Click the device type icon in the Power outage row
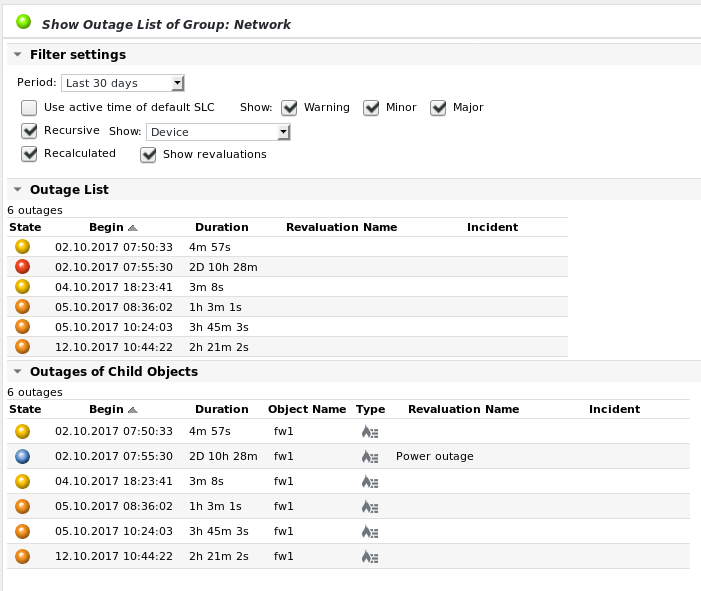The width and height of the screenshot is (701, 591). coord(370,457)
